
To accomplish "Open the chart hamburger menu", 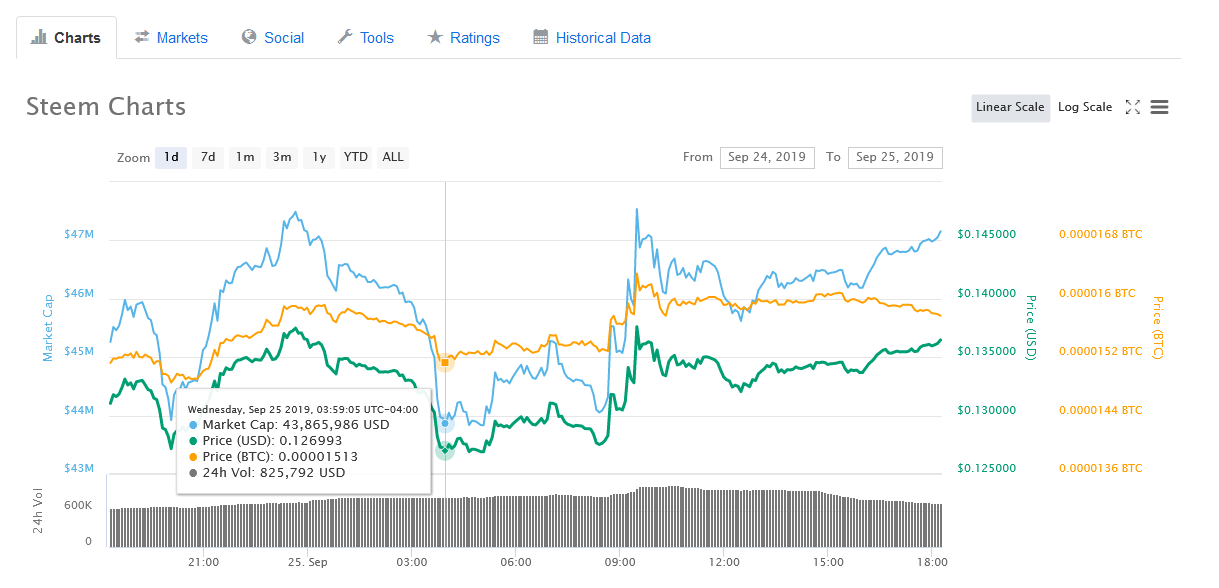I will point(1160,107).
